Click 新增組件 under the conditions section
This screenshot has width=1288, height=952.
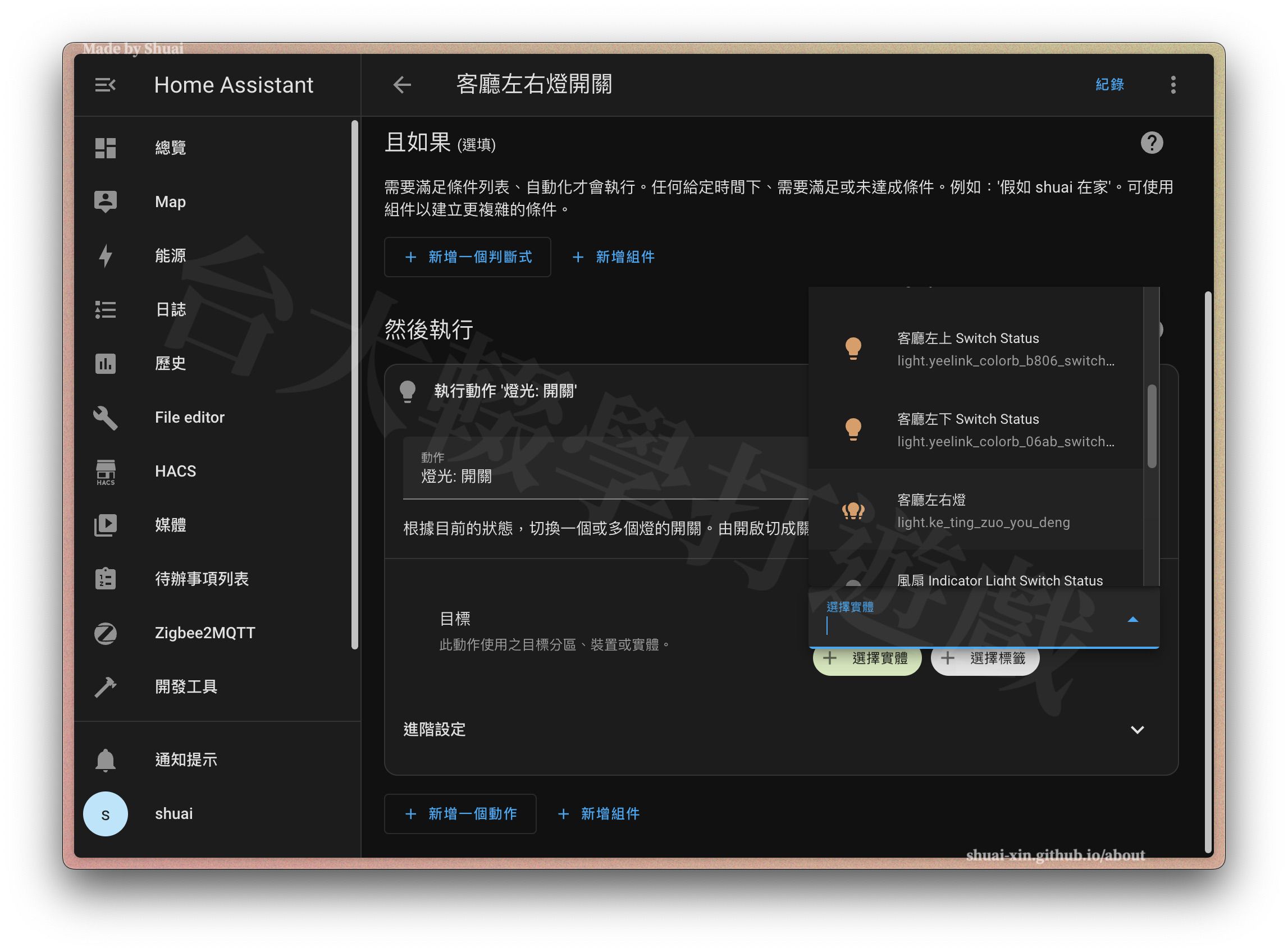coord(614,257)
